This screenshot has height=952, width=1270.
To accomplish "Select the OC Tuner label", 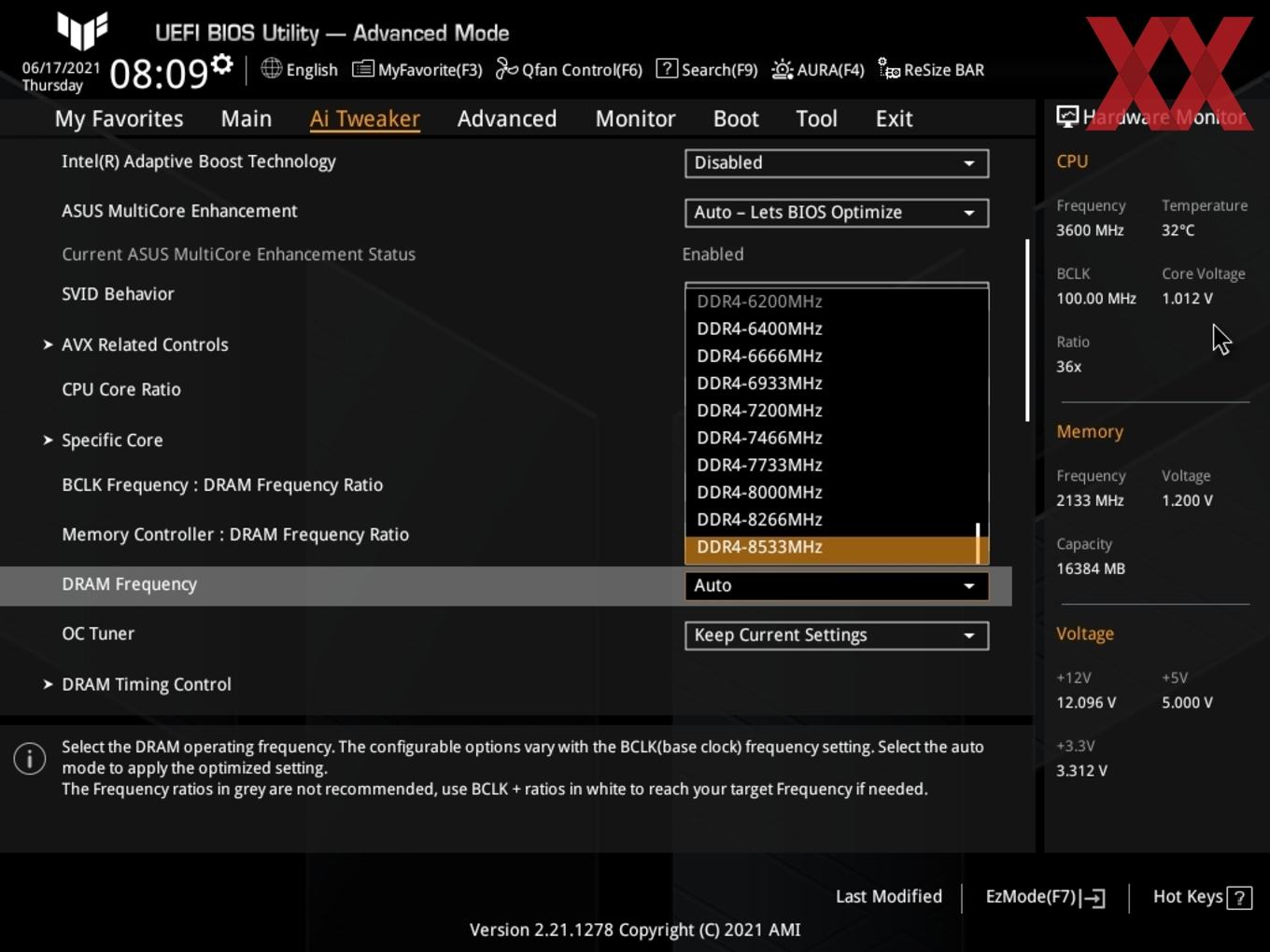I will 98,633.
